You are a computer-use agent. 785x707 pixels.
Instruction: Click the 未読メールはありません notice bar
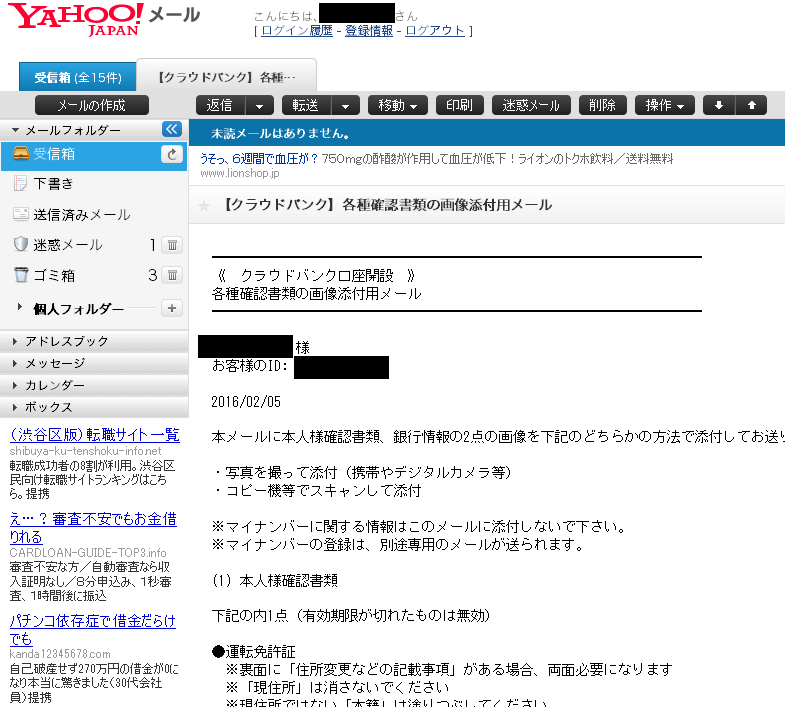click(x=487, y=133)
